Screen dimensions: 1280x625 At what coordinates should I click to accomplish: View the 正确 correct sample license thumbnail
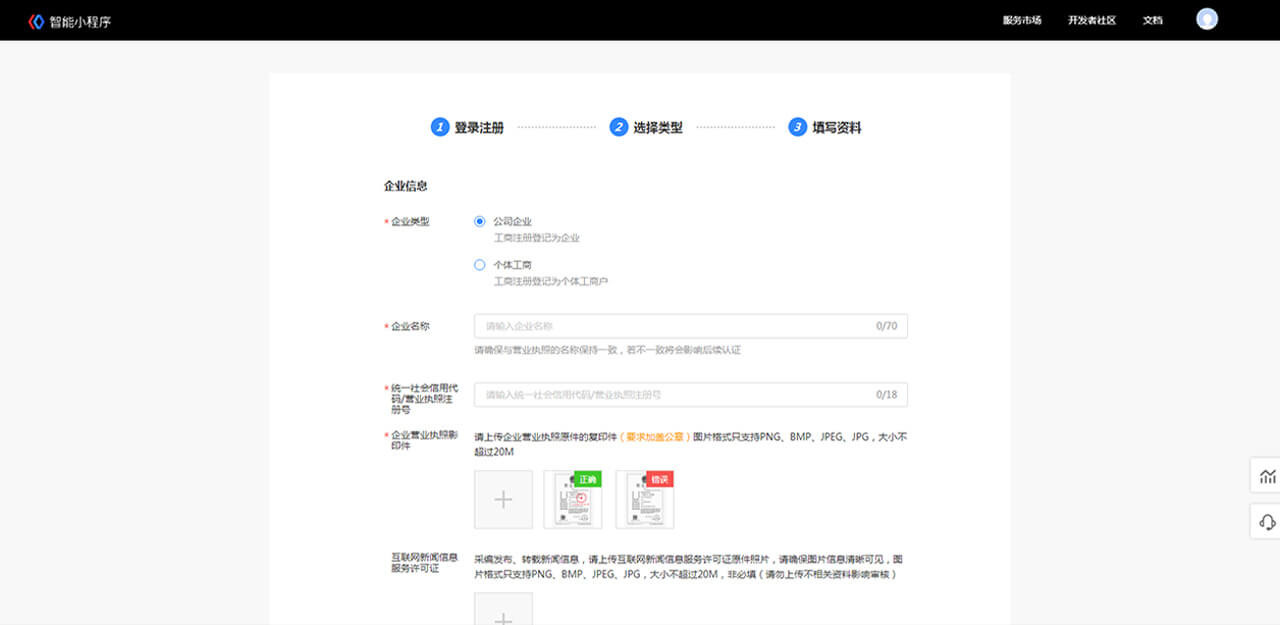pyautogui.click(x=572, y=500)
